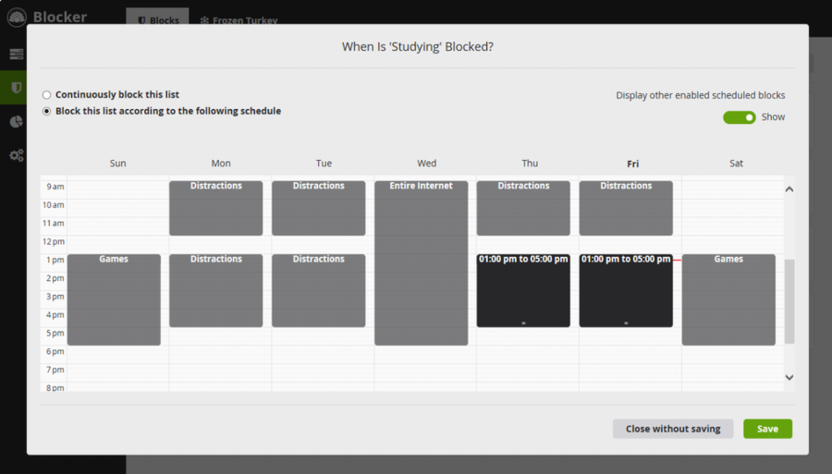Click the Mon column header

221,163
